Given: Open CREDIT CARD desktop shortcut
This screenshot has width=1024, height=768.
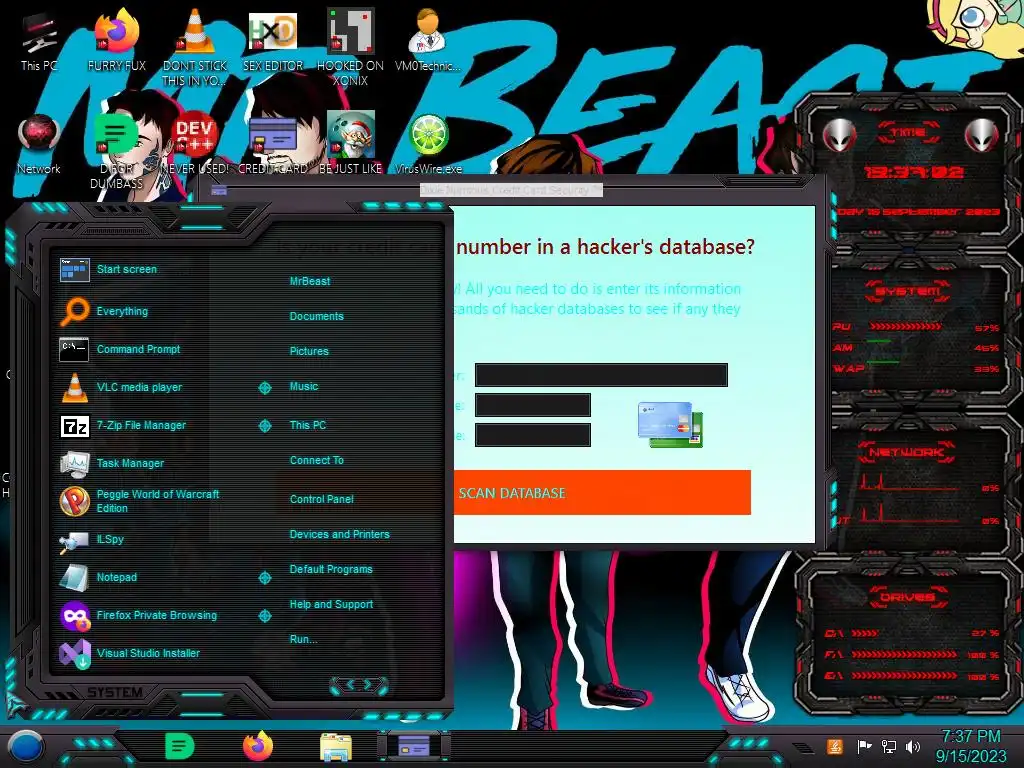Looking at the screenshot, I should 273,144.
